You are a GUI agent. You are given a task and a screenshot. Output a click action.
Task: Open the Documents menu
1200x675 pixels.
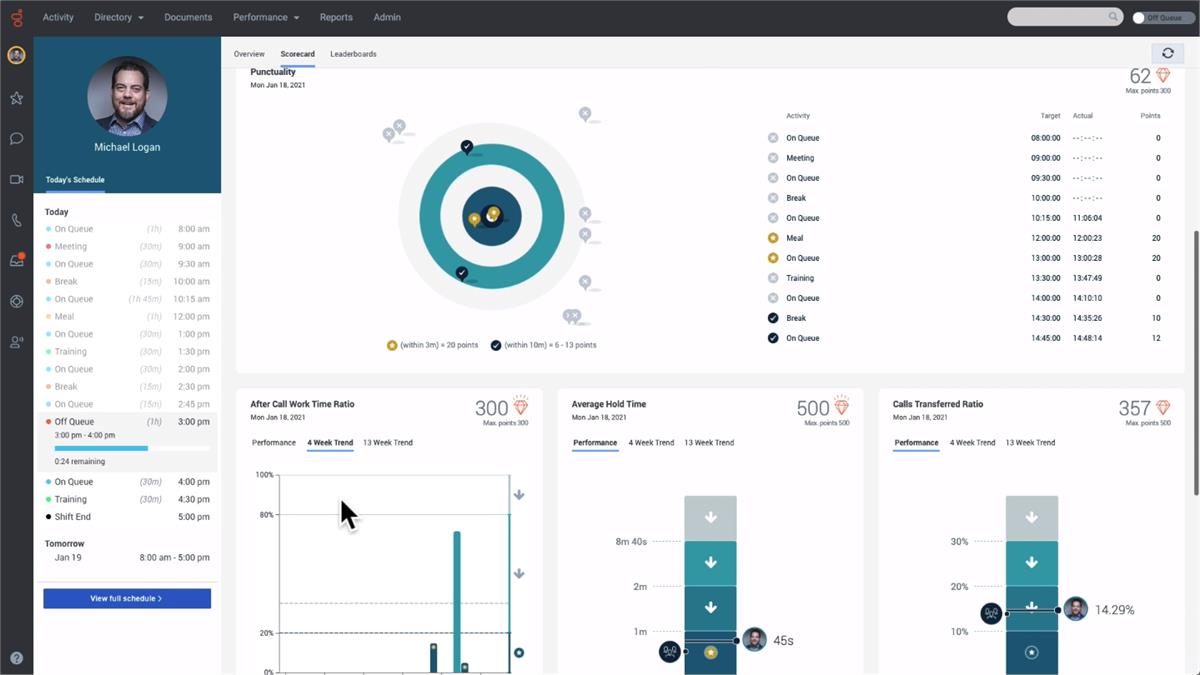(x=188, y=17)
